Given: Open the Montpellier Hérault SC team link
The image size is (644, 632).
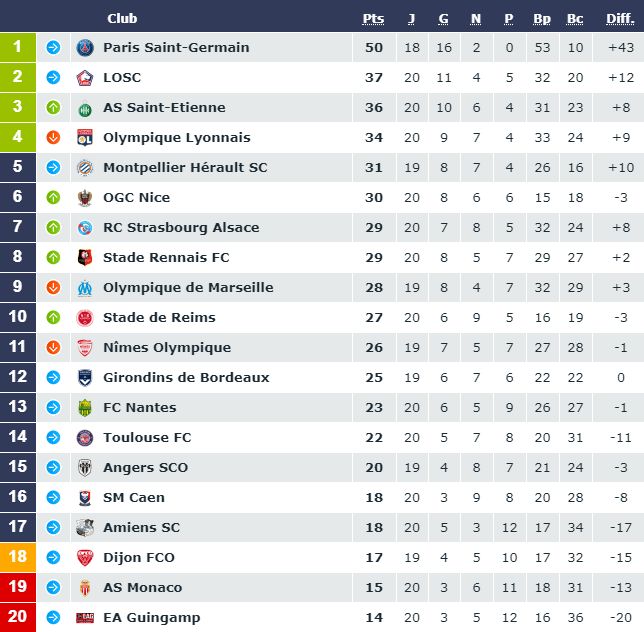Looking at the screenshot, I should 185,168.
